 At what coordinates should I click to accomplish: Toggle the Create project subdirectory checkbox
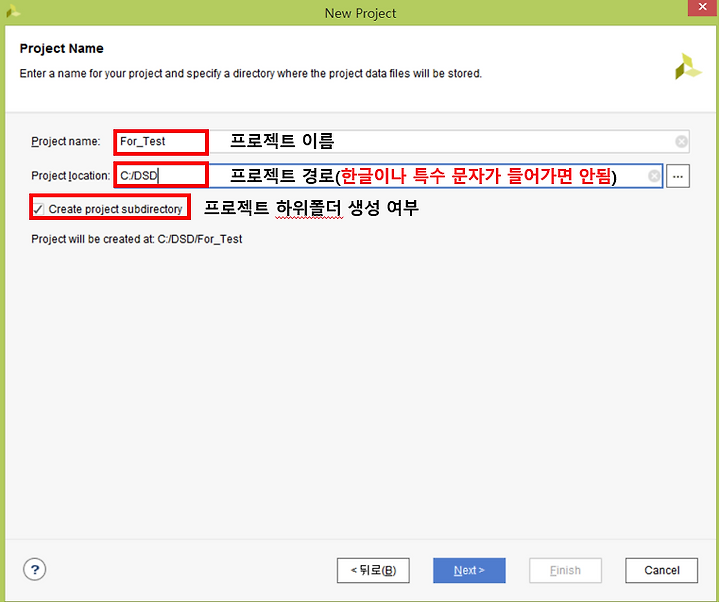[39, 209]
